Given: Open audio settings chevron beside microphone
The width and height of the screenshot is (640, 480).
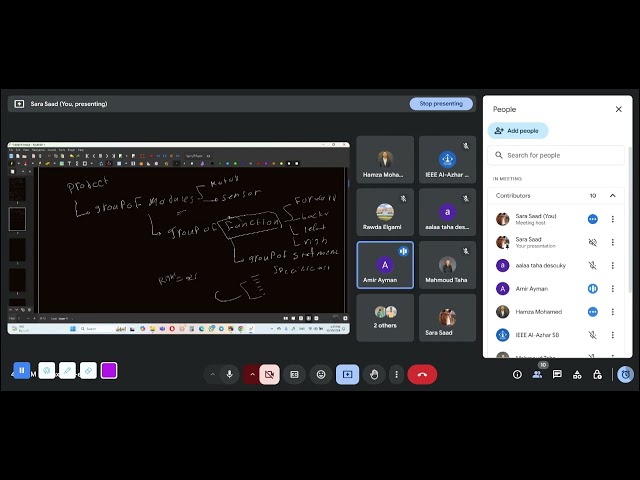Looking at the screenshot, I should click(212, 374).
